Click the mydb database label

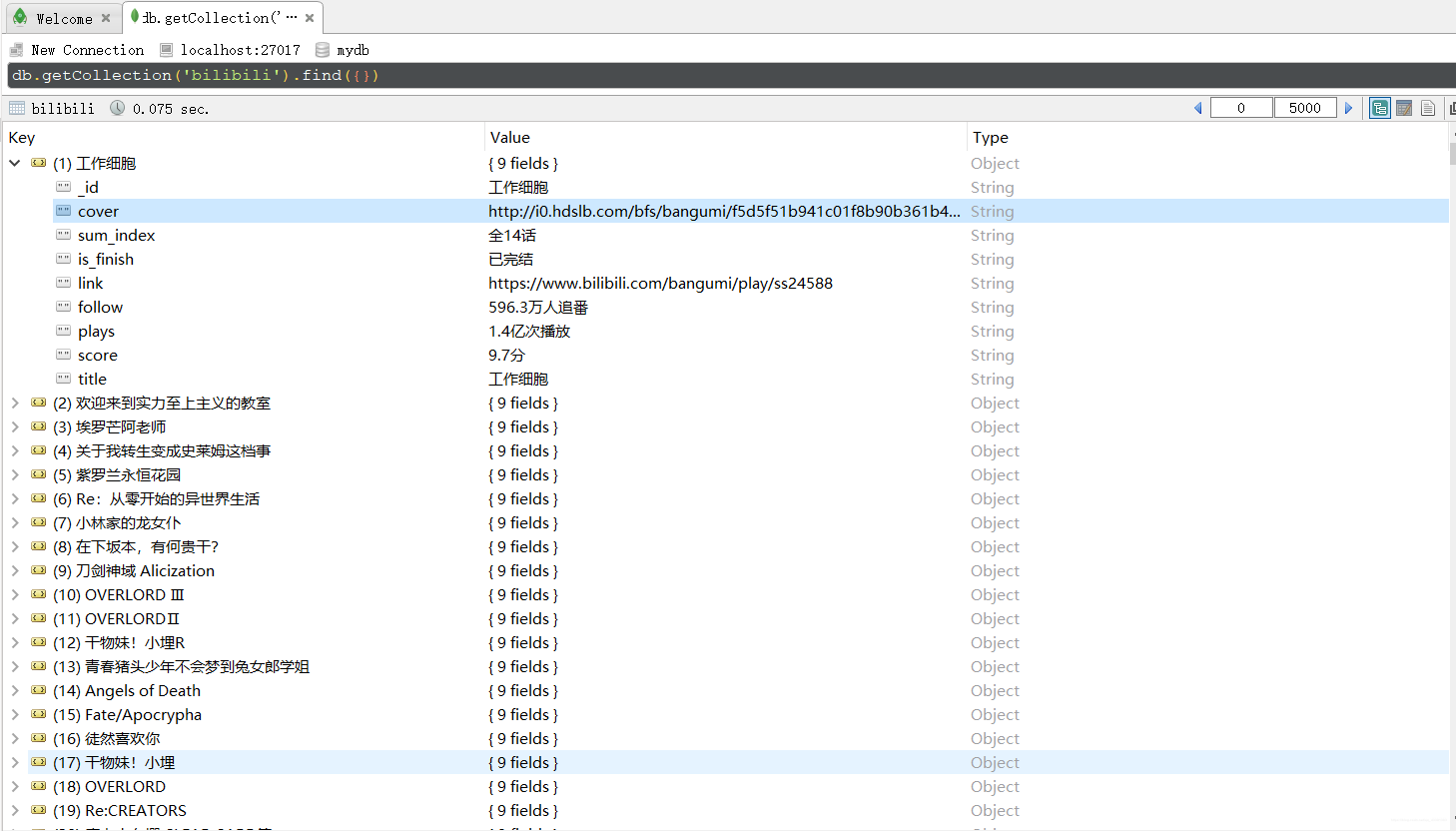click(354, 50)
